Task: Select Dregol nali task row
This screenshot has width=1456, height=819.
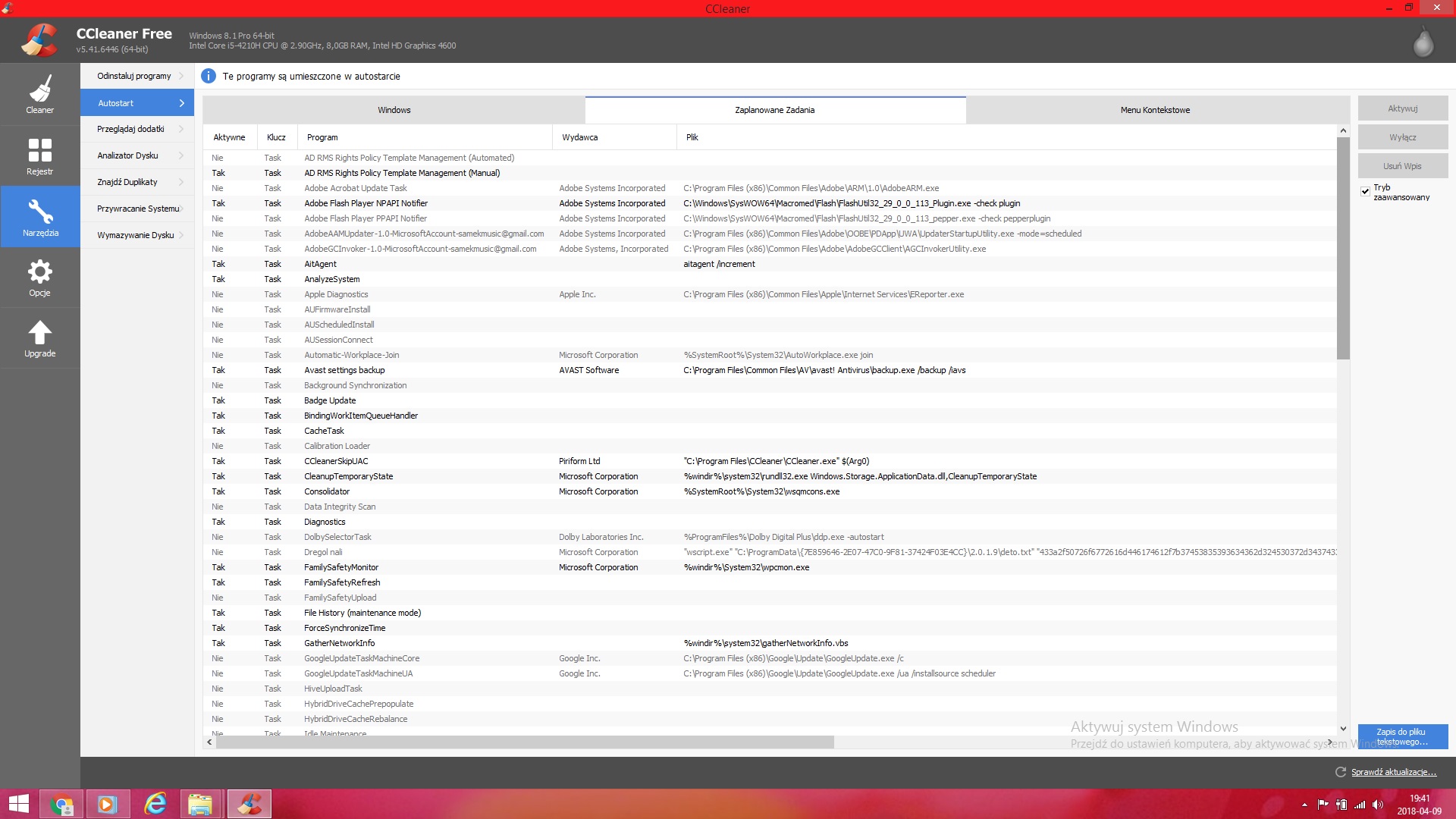Action: (x=770, y=552)
